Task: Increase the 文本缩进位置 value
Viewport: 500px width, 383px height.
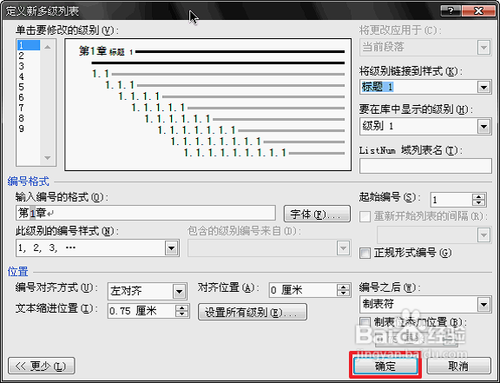Action: point(182,308)
